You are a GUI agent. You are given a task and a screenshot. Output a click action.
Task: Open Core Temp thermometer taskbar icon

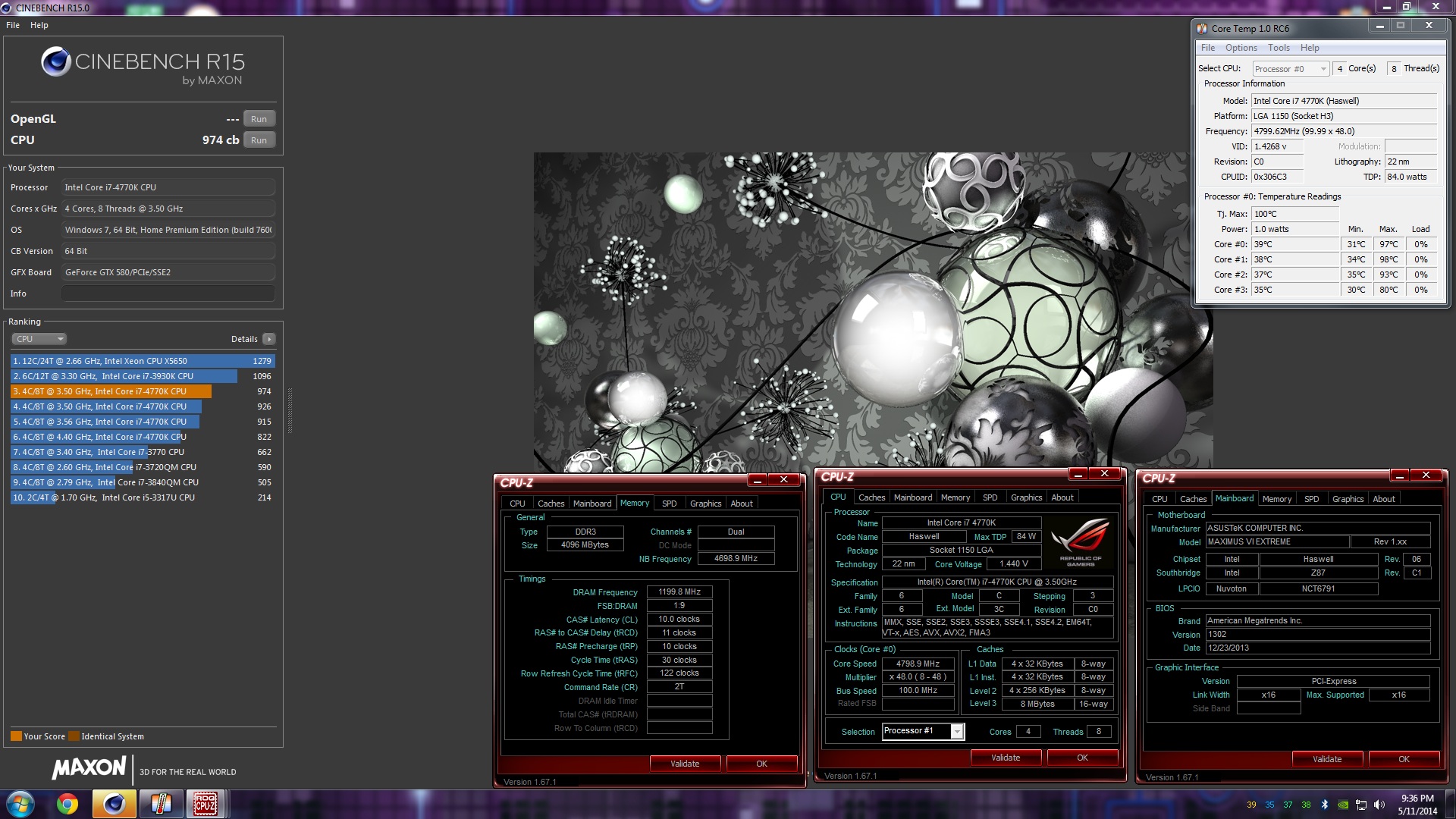[x=160, y=804]
